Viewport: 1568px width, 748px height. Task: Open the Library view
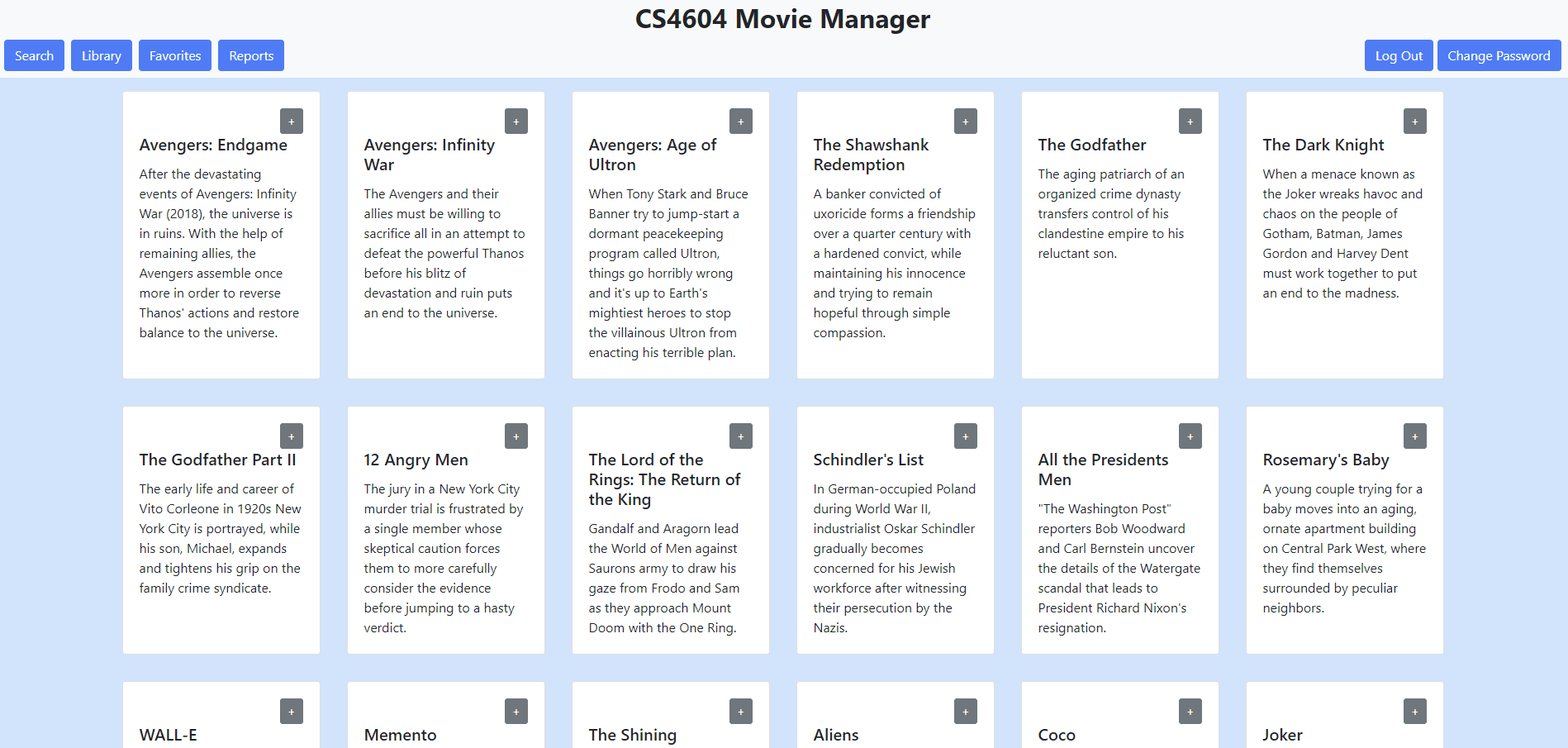tap(101, 55)
